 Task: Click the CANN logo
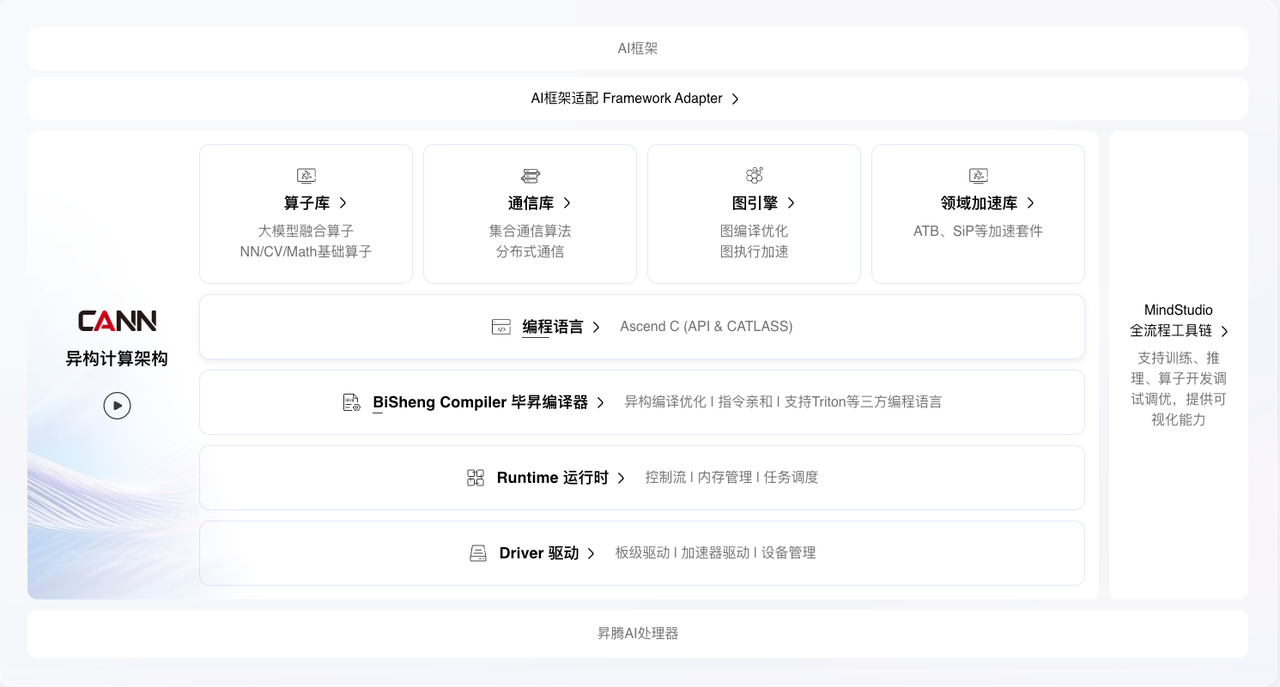pos(117,321)
